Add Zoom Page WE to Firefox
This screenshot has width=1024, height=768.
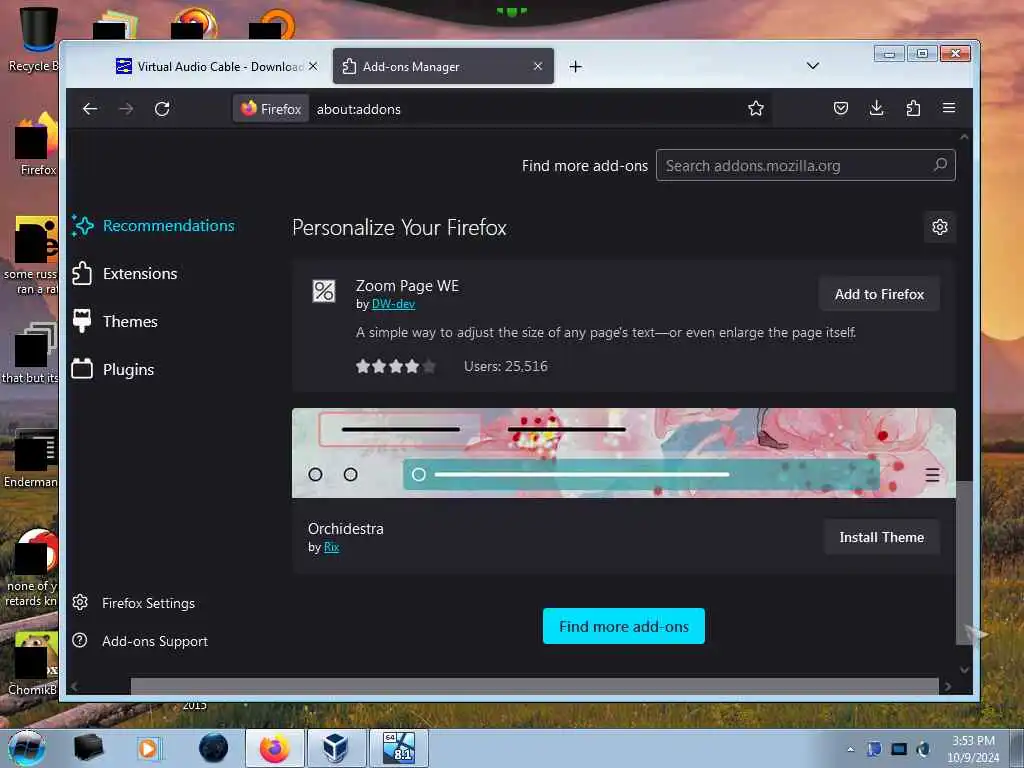879,294
